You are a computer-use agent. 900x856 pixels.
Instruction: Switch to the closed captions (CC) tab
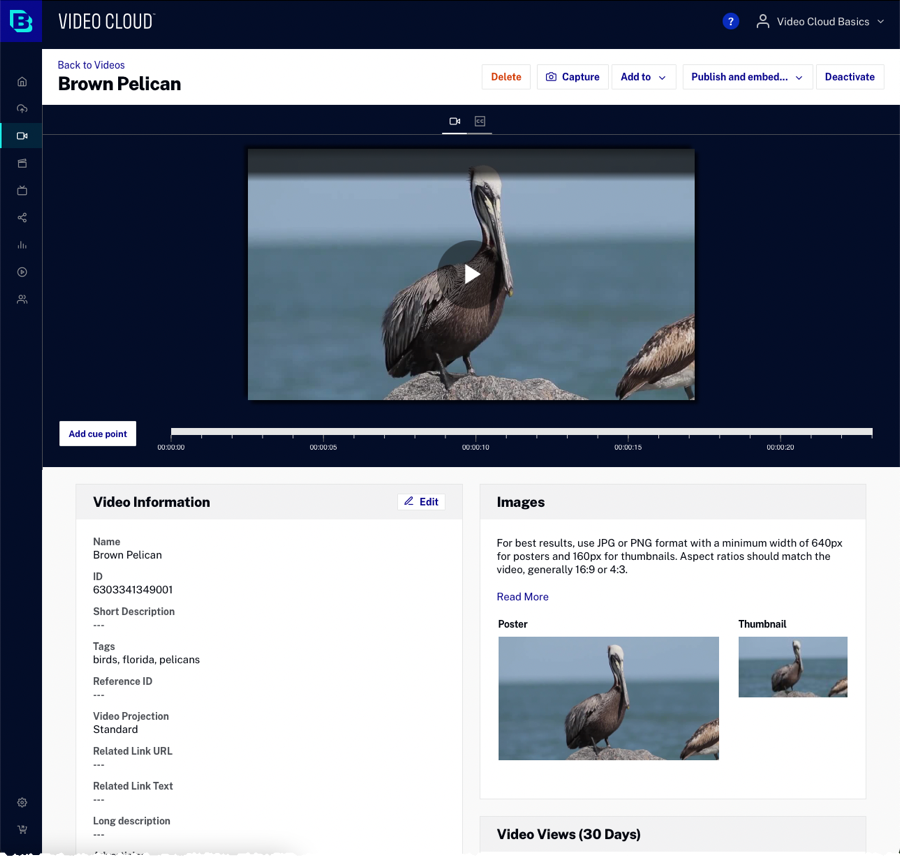(x=480, y=121)
